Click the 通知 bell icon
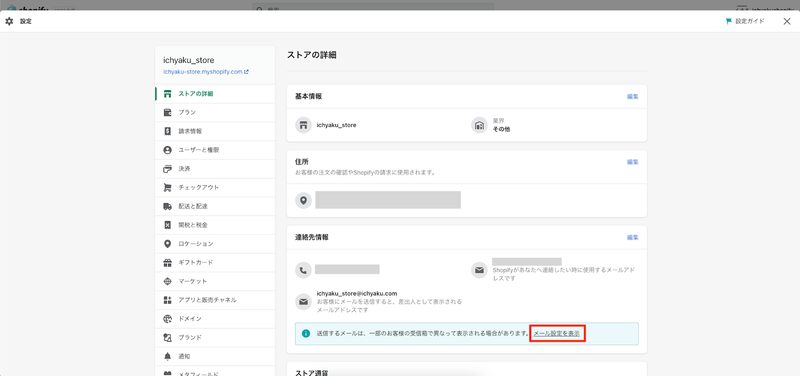The height and width of the screenshot is (376, 800). 167,356
